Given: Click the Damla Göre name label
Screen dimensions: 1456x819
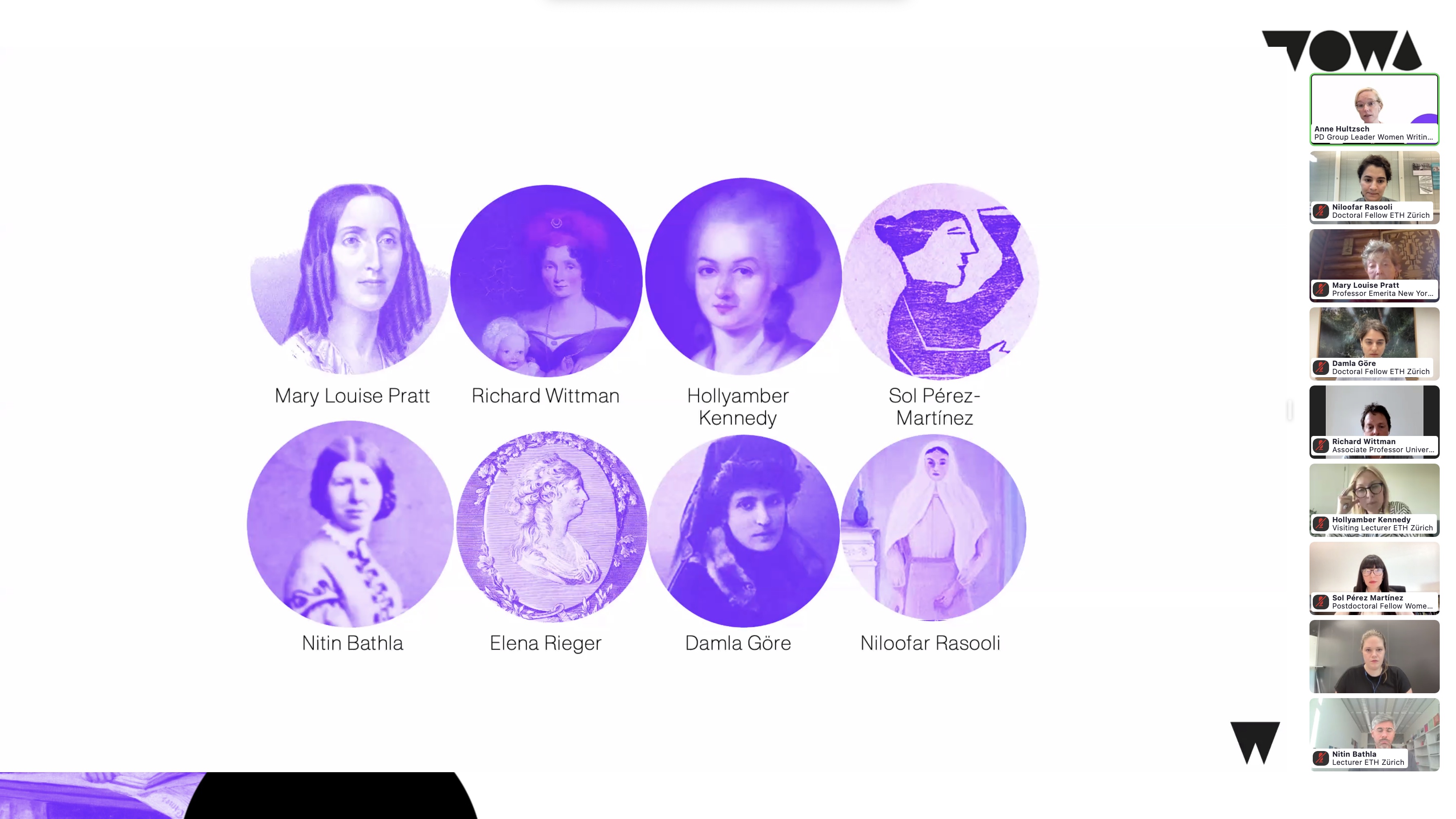Looking at the screenshot, I should 738,643.
